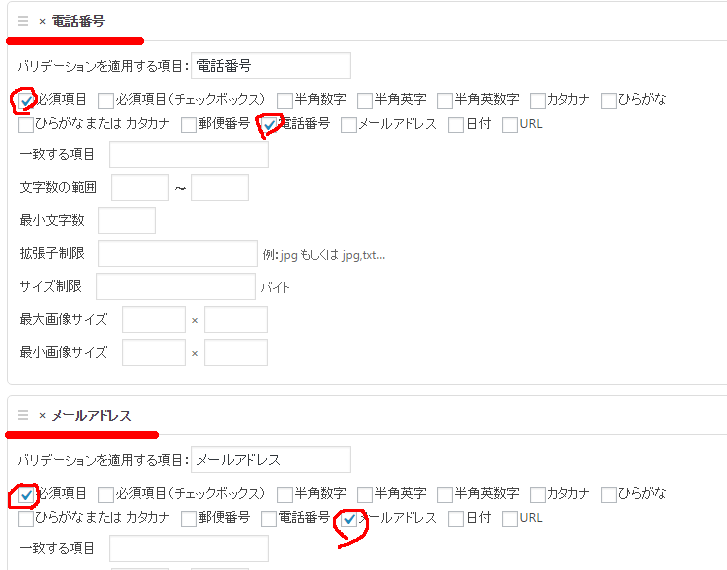Click the 一致する項目 field in 電話番号 section
This screenshot has width=727, height=570.
click(189, 154)
